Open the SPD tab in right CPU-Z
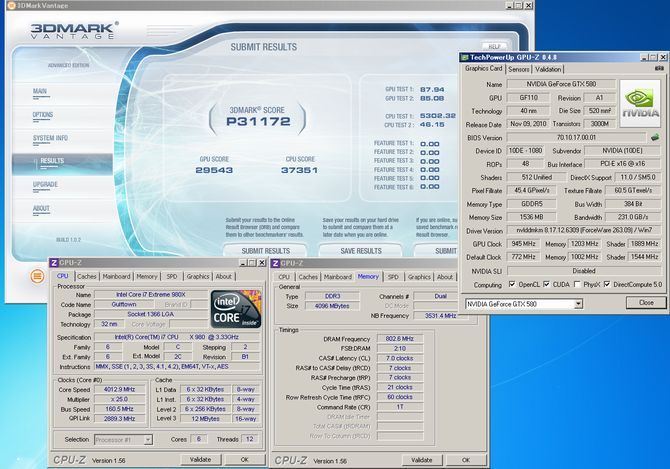The width and height of the screenshot is (670, 469). [393, 277]
